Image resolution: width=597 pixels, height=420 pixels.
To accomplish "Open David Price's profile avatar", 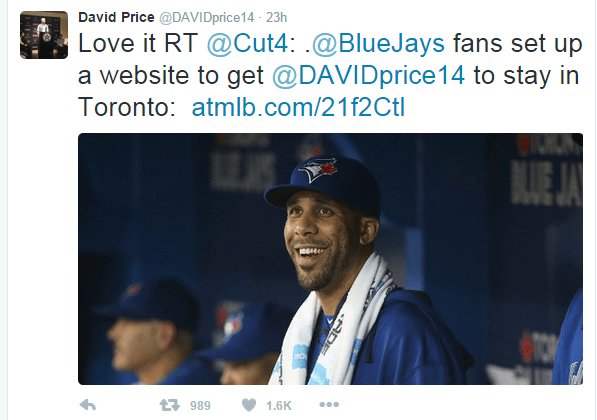I will (44, 35).
